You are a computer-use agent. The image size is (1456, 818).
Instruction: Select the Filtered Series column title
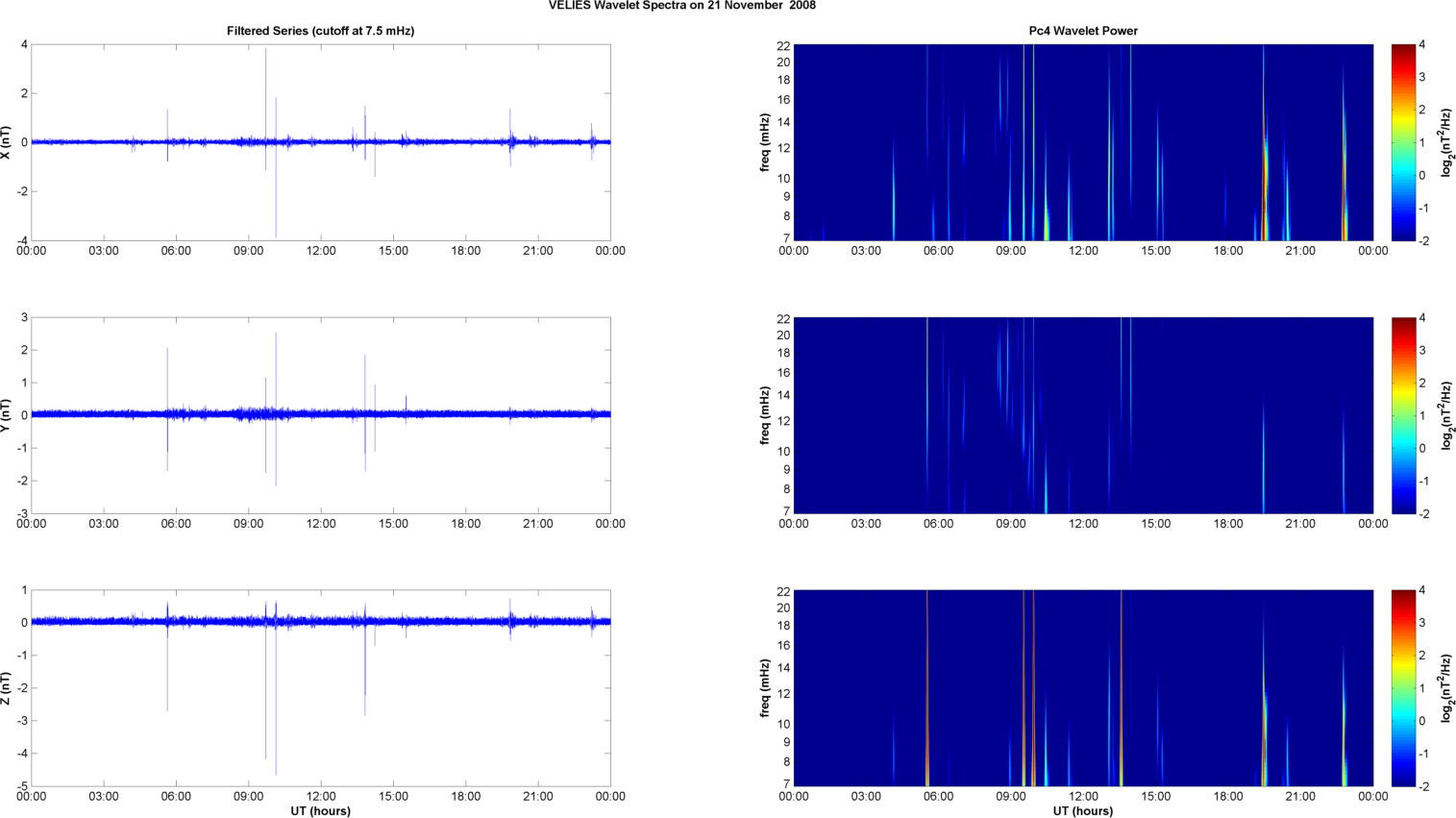pyautogui.click(x=320, y=31)
